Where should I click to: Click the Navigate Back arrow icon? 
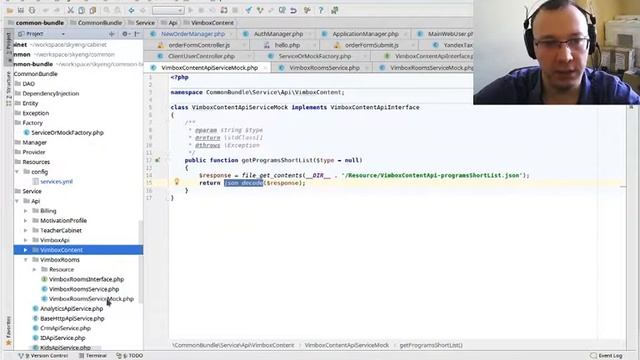(131, 11)
